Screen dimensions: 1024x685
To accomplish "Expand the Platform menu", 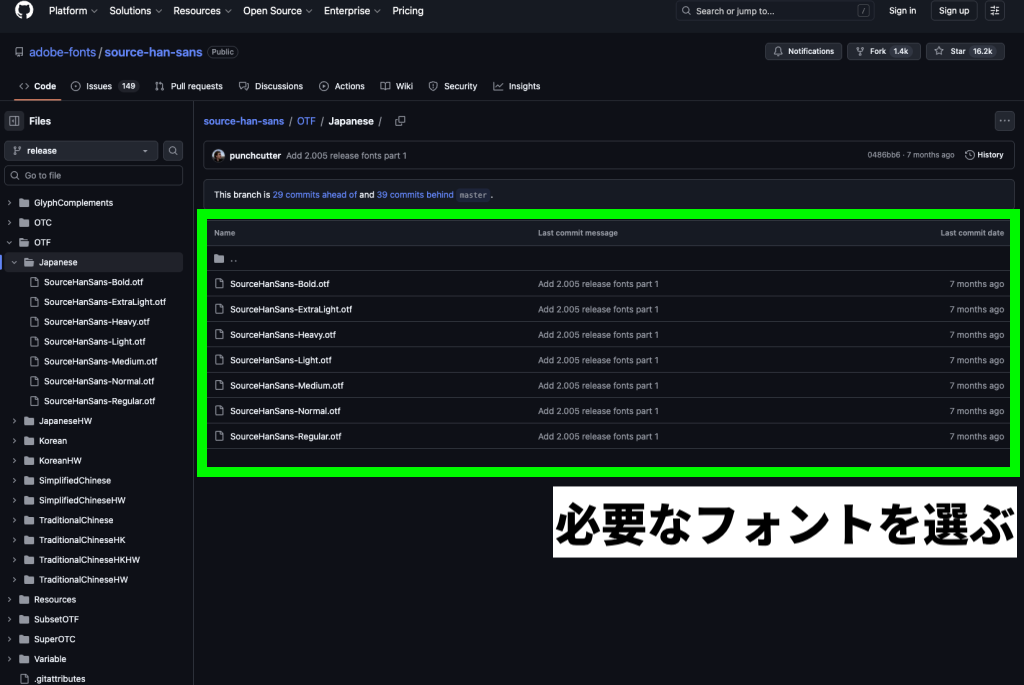I will (x=73, y=11).
